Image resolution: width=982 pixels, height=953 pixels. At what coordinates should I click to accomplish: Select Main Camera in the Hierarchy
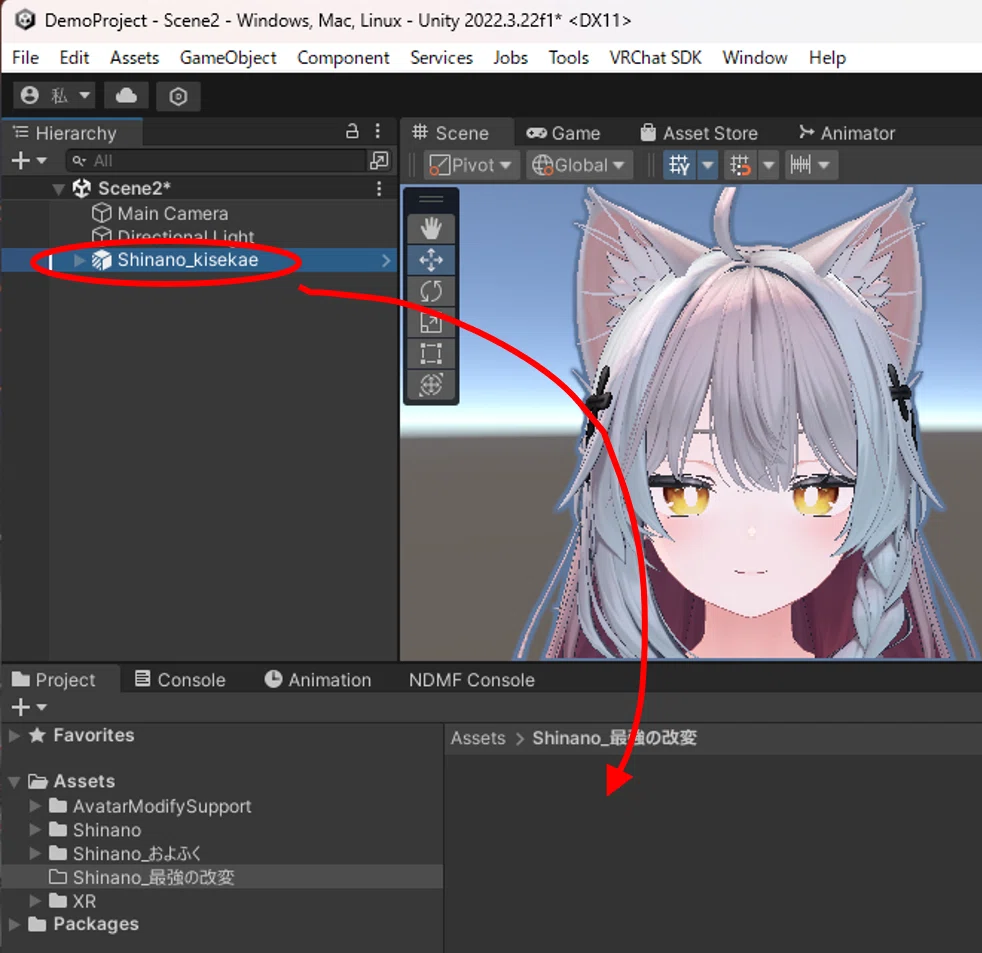(173, 214)
